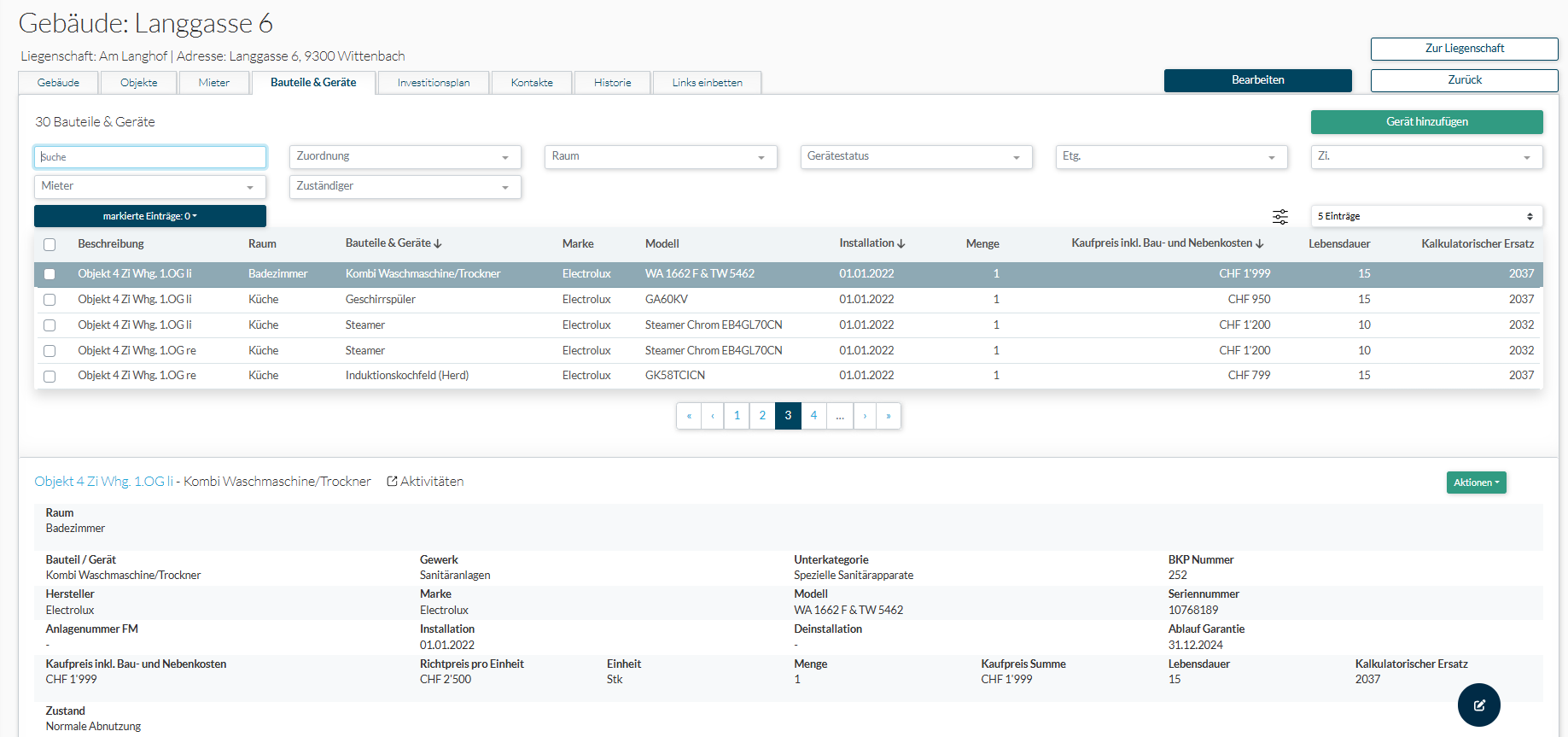
Task: Sort by Installation column arrow
Action: 901,244
